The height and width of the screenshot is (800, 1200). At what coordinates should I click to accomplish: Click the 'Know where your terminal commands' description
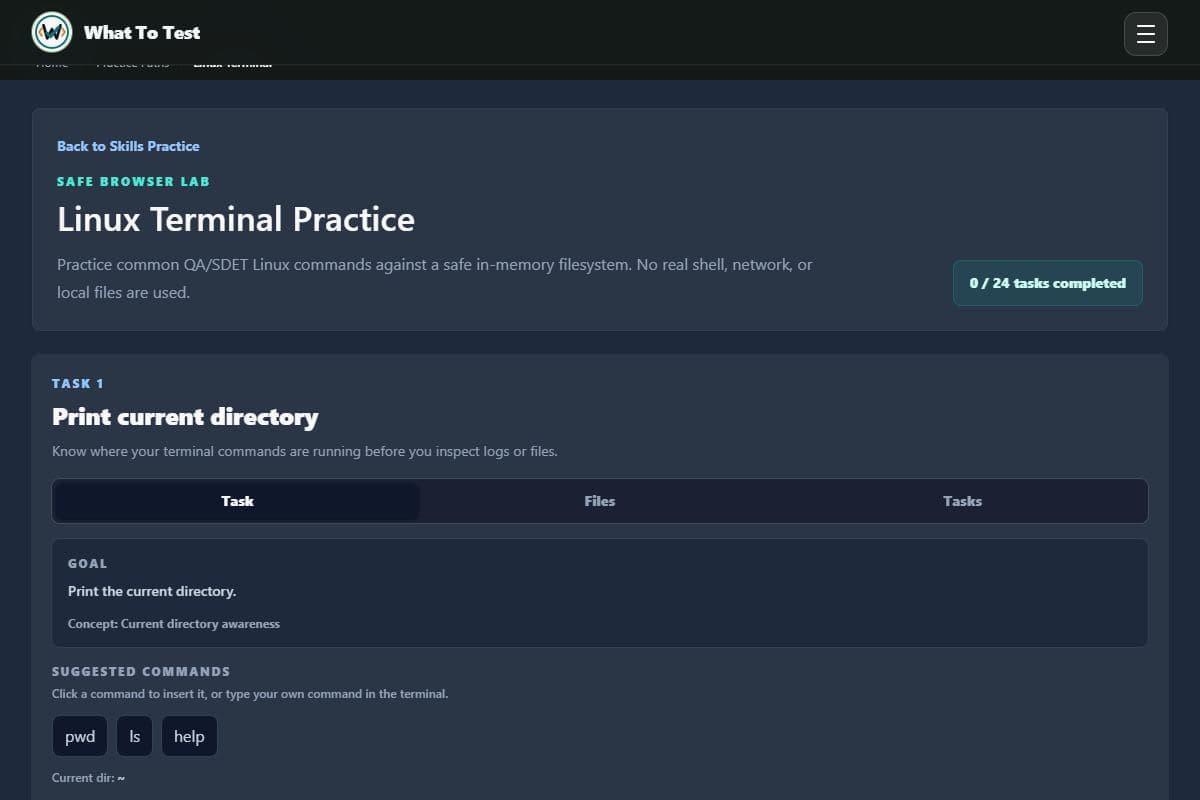pos(304,451)
